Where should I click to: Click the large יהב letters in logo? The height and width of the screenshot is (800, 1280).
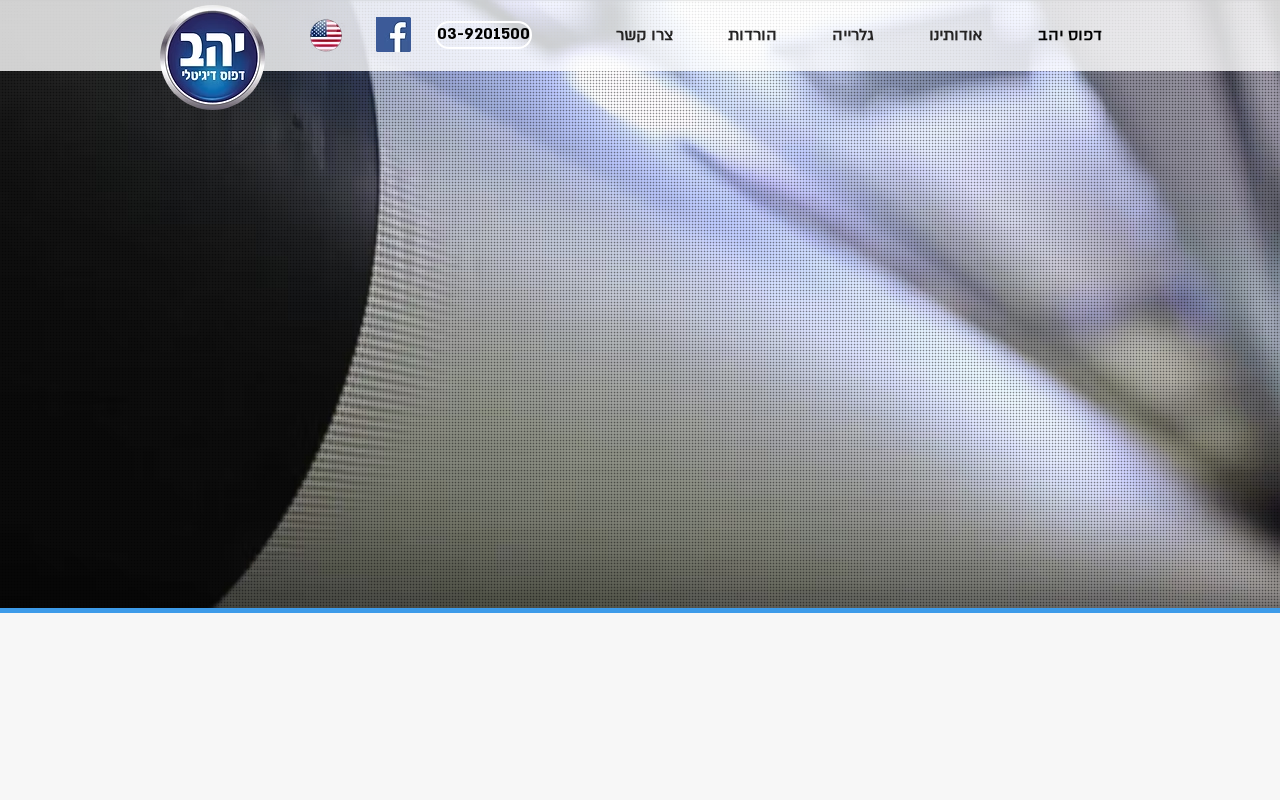(x=212, y=46)
